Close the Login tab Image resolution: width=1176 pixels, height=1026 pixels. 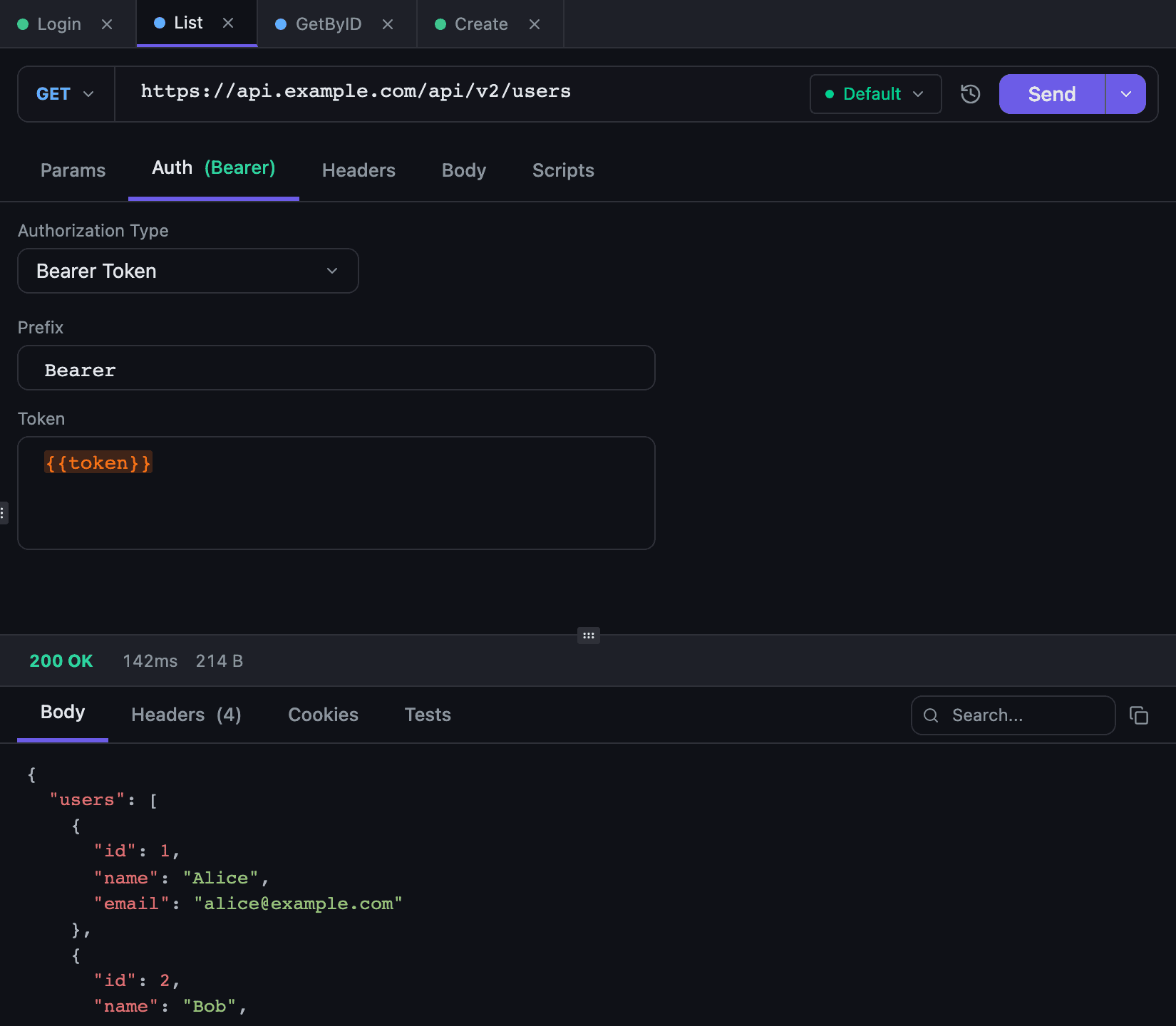(x=107, y=24)
